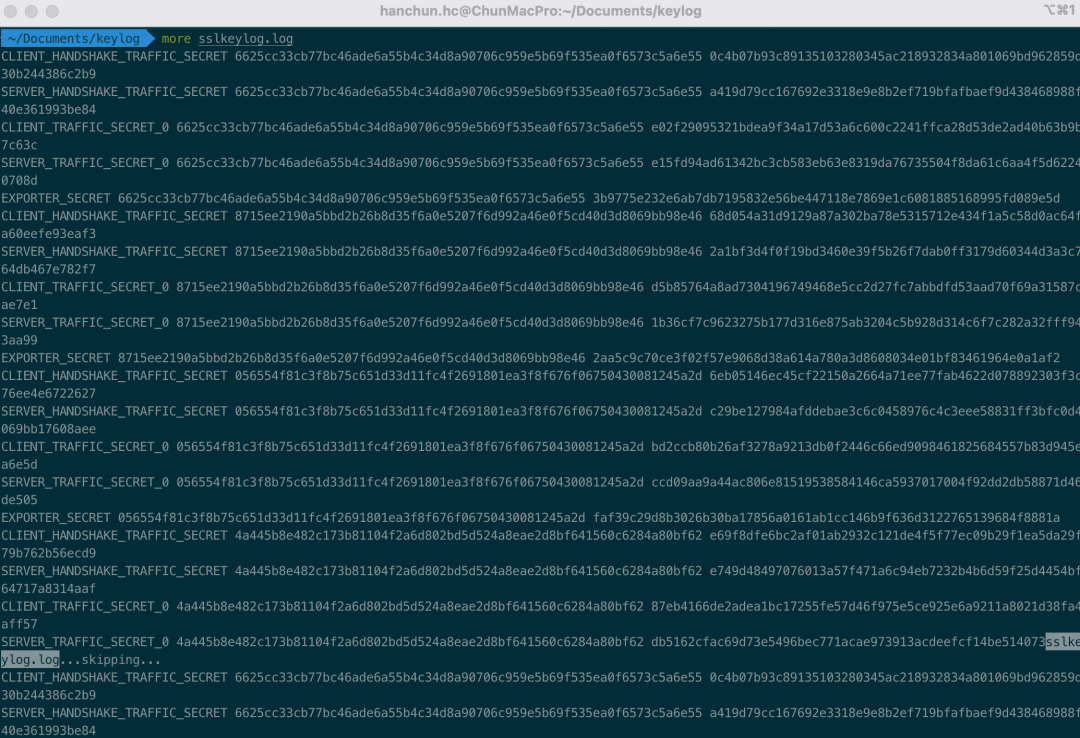
Task: Click the wrapped fragment 'aff57'
Action: 19,624
